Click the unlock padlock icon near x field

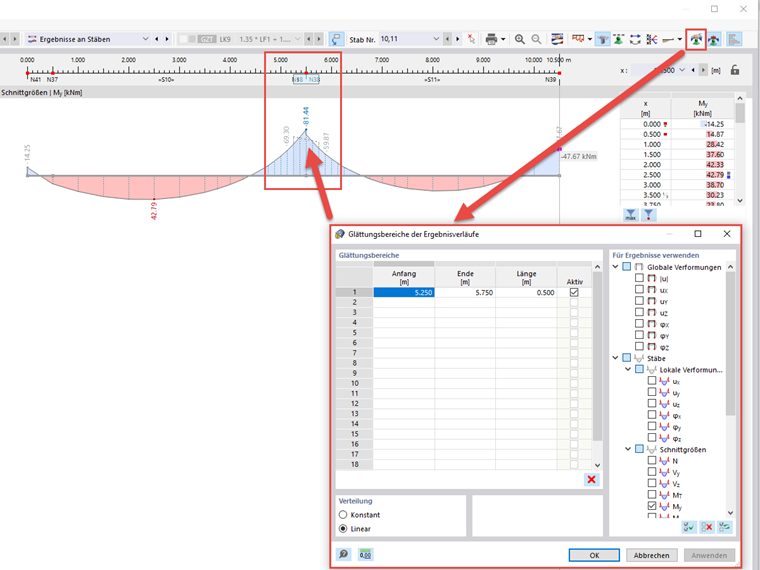pos(735,70)
